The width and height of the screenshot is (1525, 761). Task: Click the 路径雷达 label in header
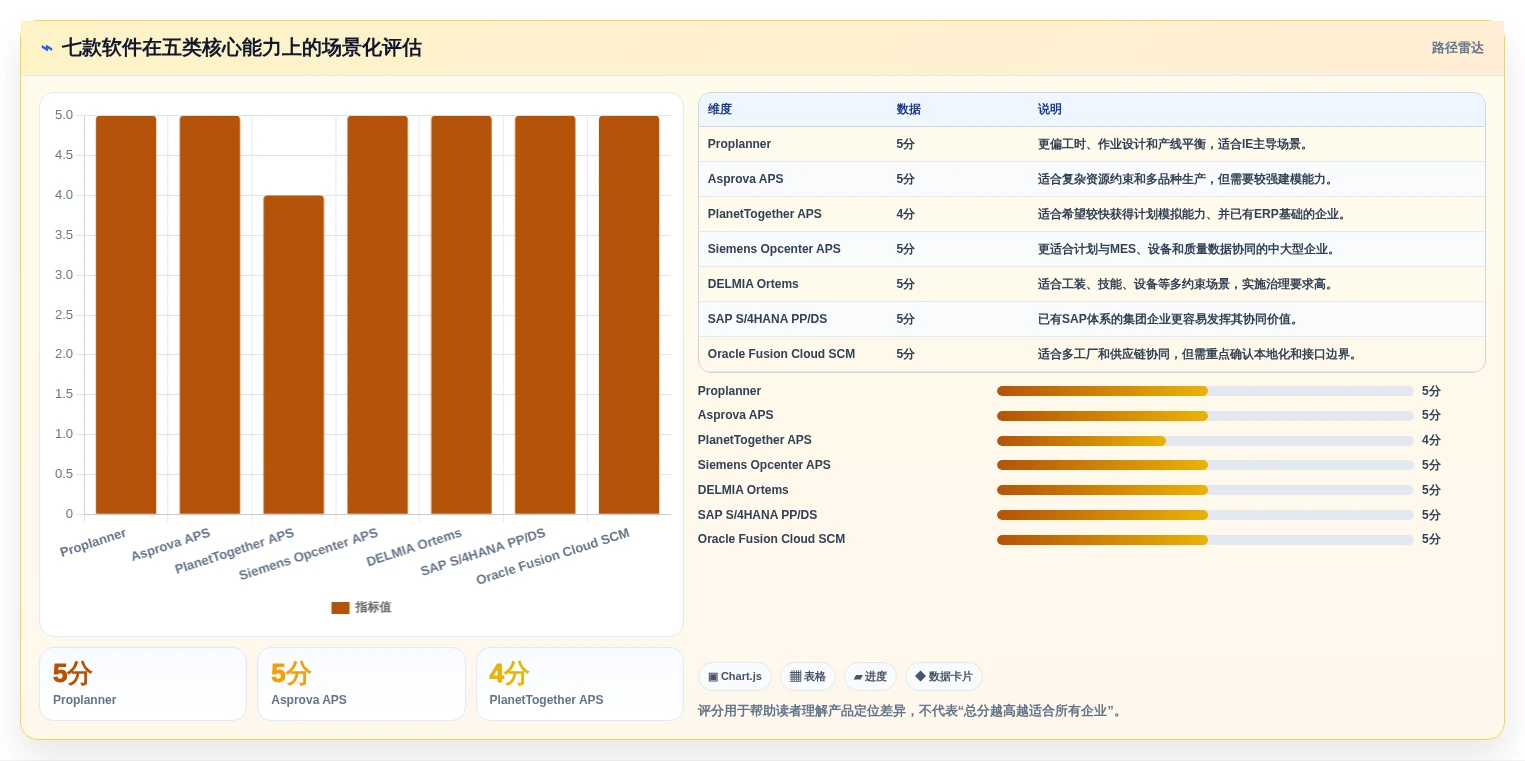coord(1457,48)
